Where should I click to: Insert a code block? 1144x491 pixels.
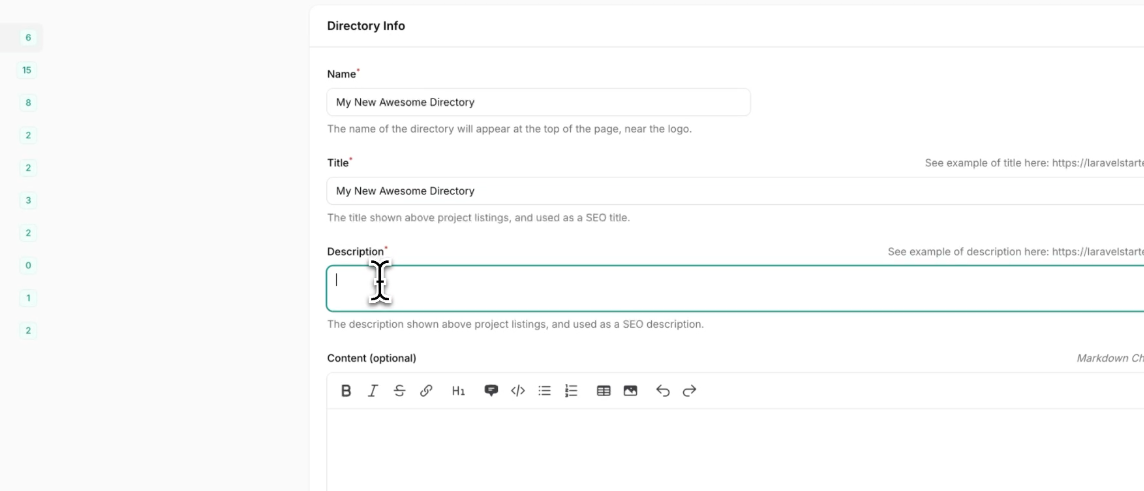click(x=518, y=391)
